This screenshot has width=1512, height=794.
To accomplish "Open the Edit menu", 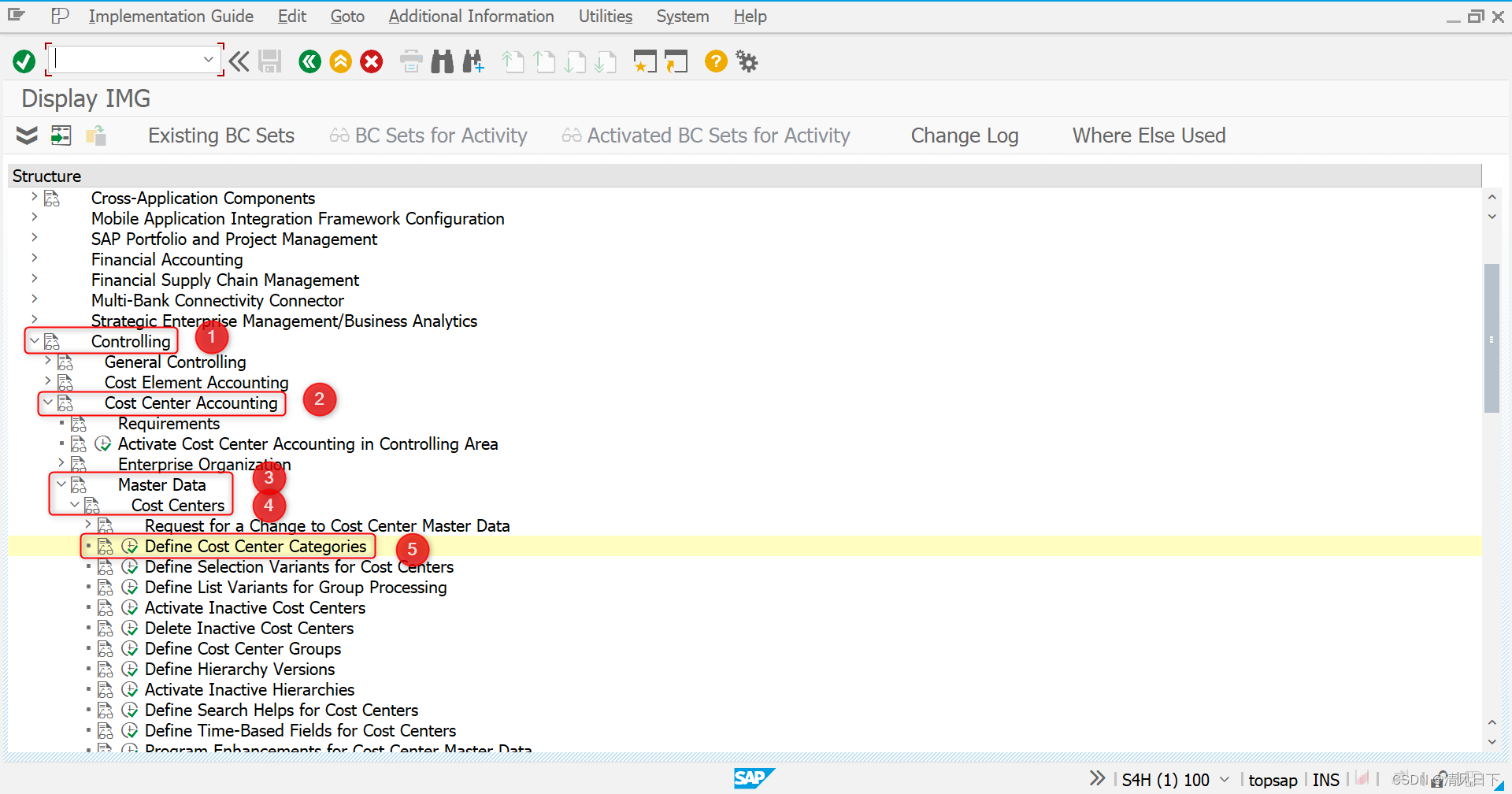I will (x=291, y=16).
